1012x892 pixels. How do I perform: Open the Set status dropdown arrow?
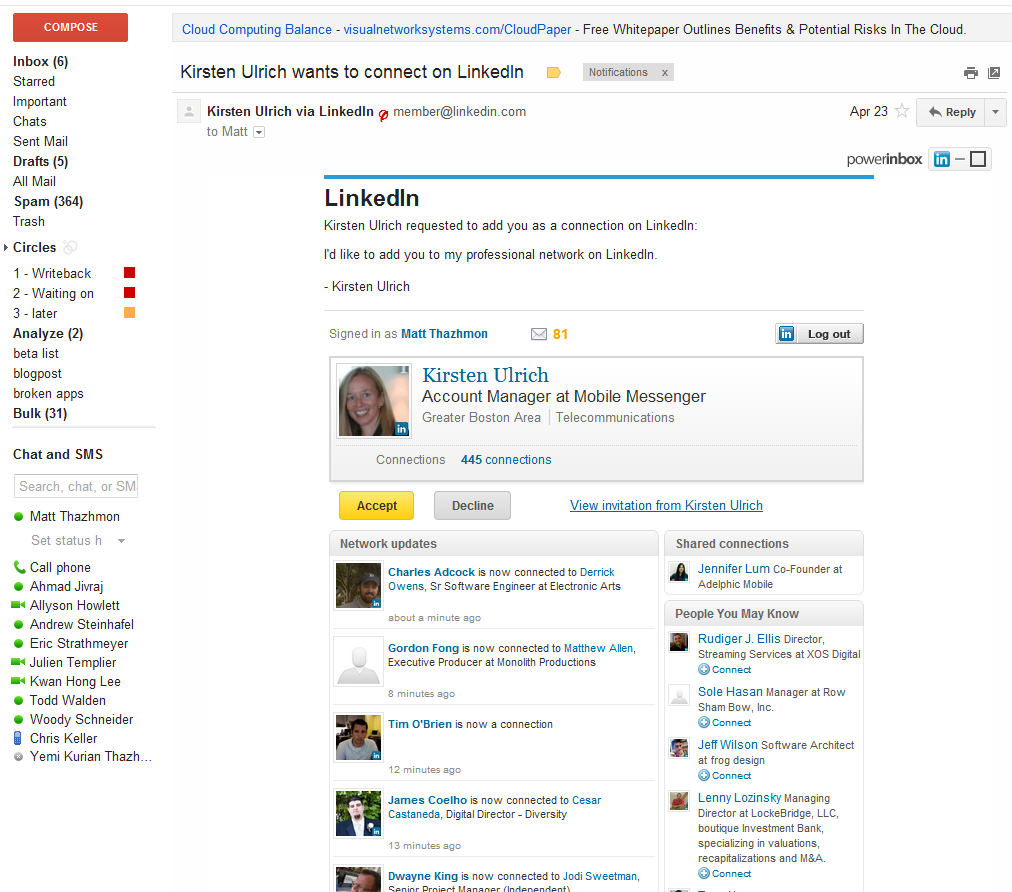[121, 541]
